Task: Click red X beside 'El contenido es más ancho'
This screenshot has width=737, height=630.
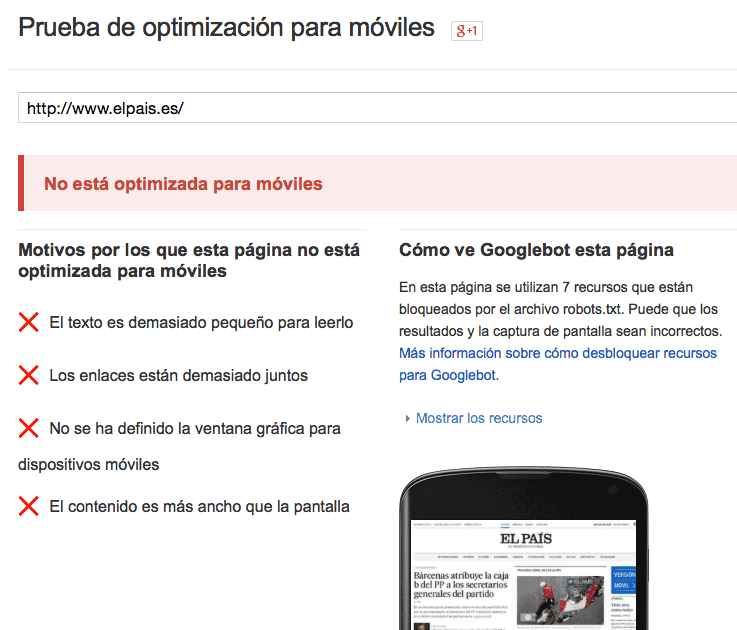Action: pyautogui.click(x=29, y=506)
